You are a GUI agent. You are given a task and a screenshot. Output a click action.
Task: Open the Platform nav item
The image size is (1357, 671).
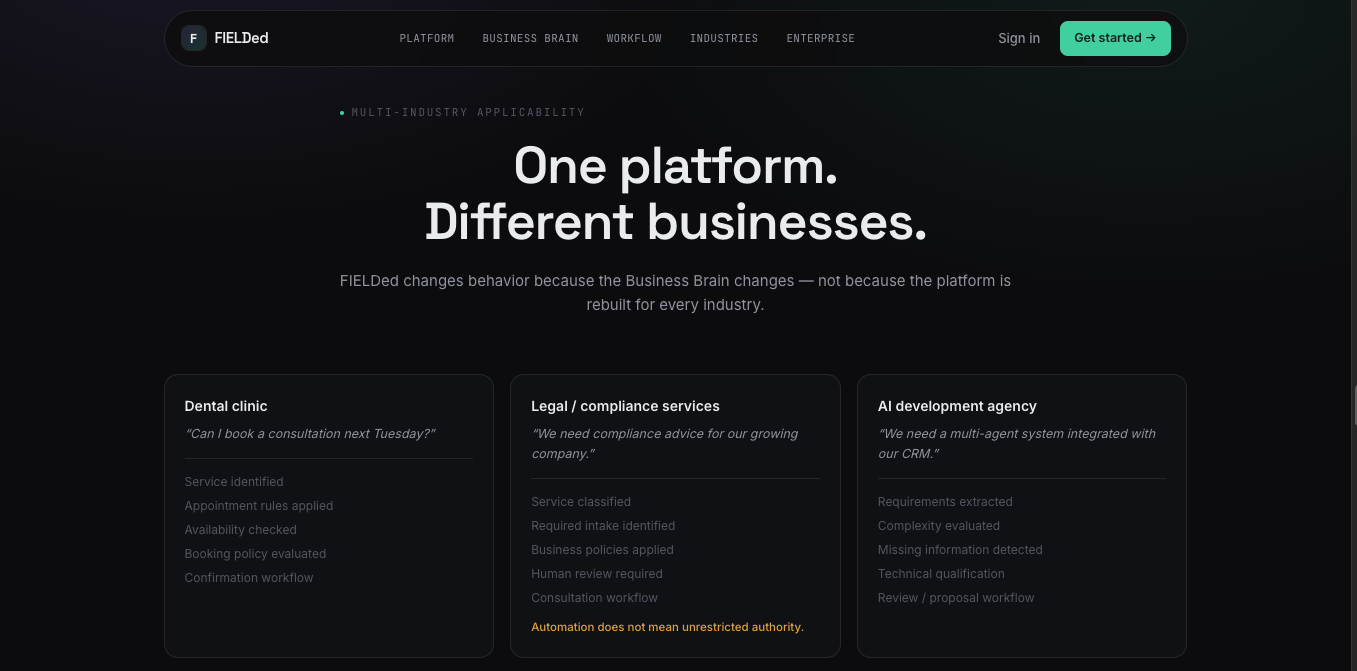[x=427, y=38]
